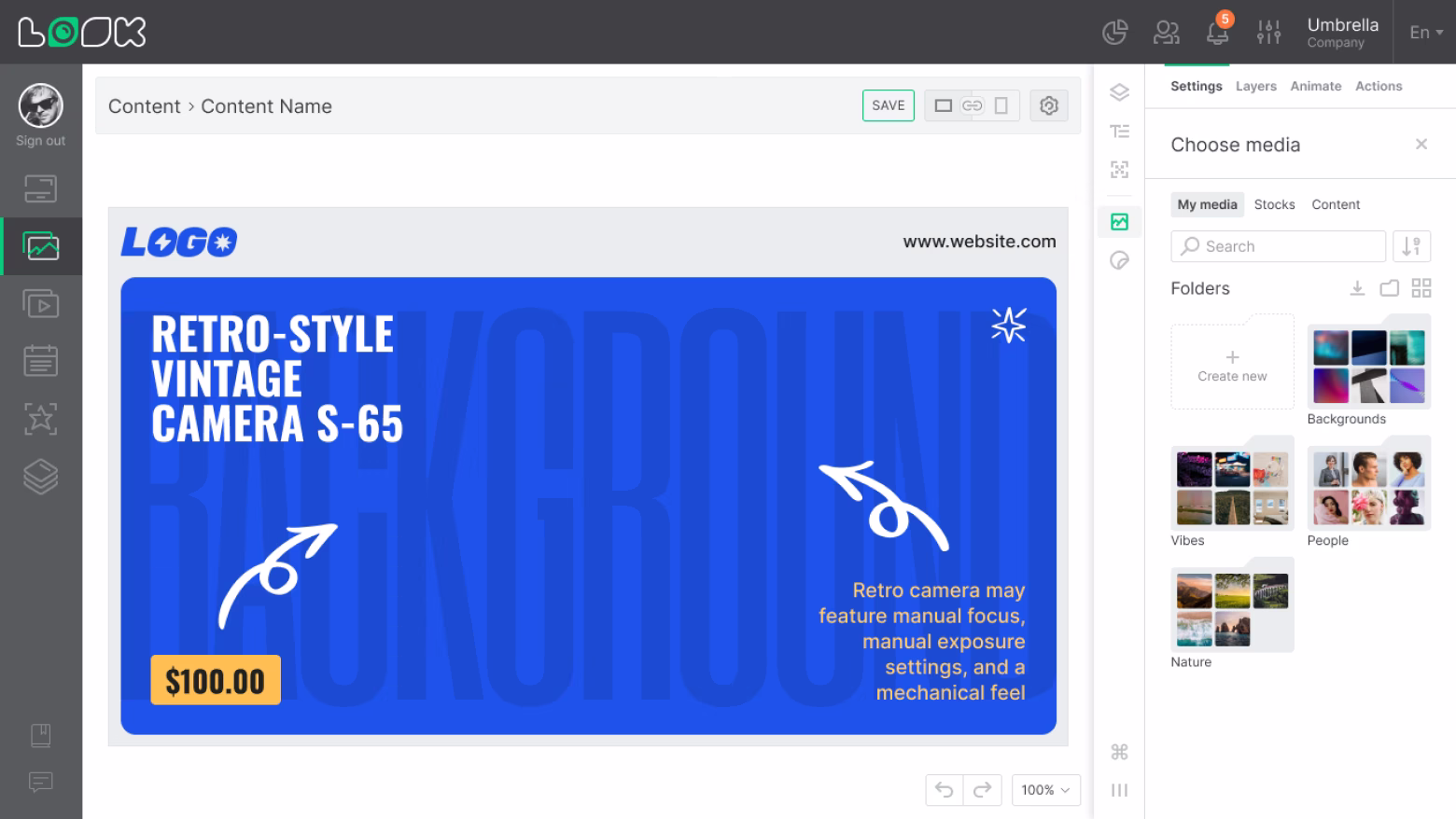
Task: Click the Content Name breadcrumb text
Action: click(x=266, y=106)
